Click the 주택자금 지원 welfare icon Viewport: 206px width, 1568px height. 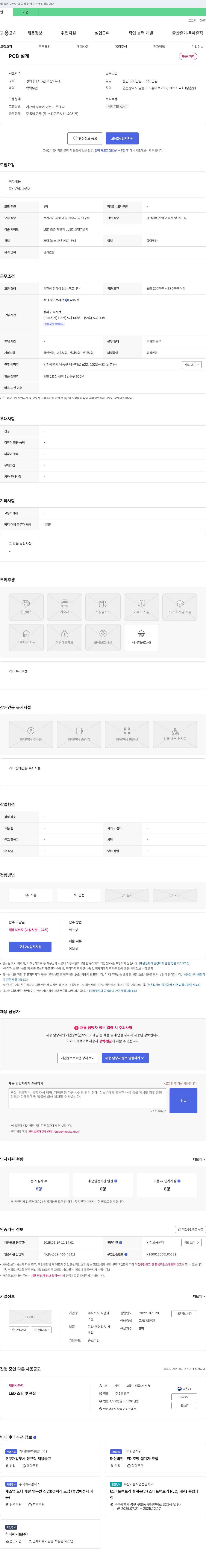tap(26, 637)
